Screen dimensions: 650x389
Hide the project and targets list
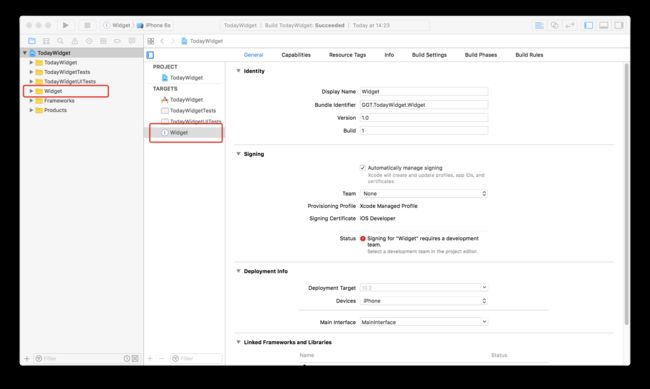(150, 55)
